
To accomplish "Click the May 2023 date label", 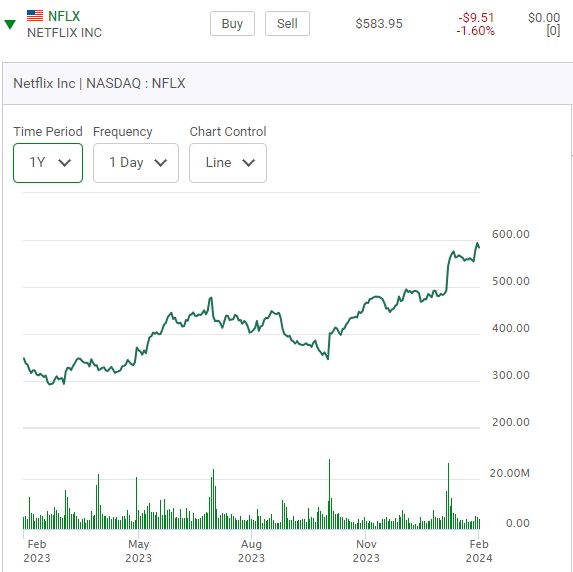I will point(138,551).
